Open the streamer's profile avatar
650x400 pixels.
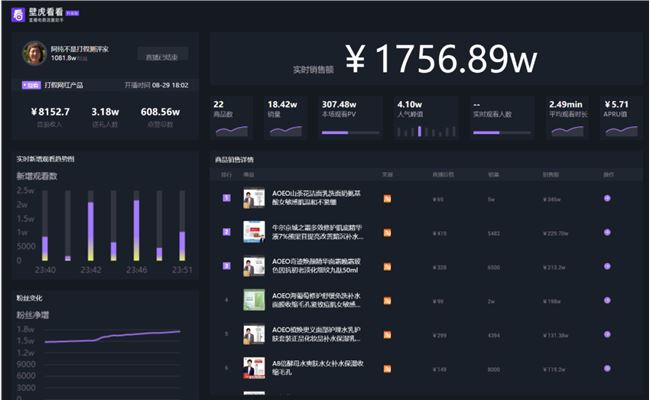point(33,53)
